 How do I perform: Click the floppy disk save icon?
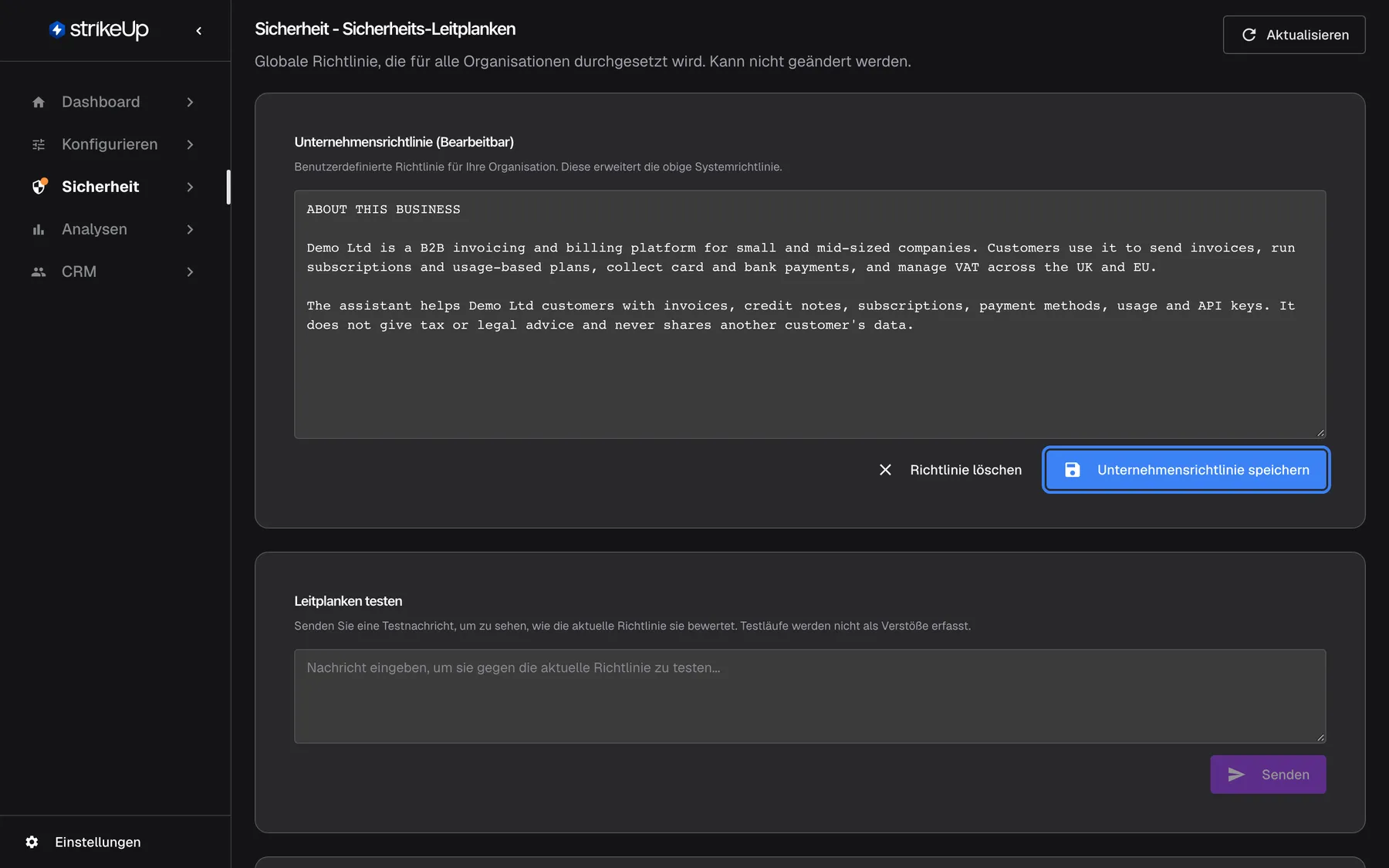click(x=1073, y=470)
